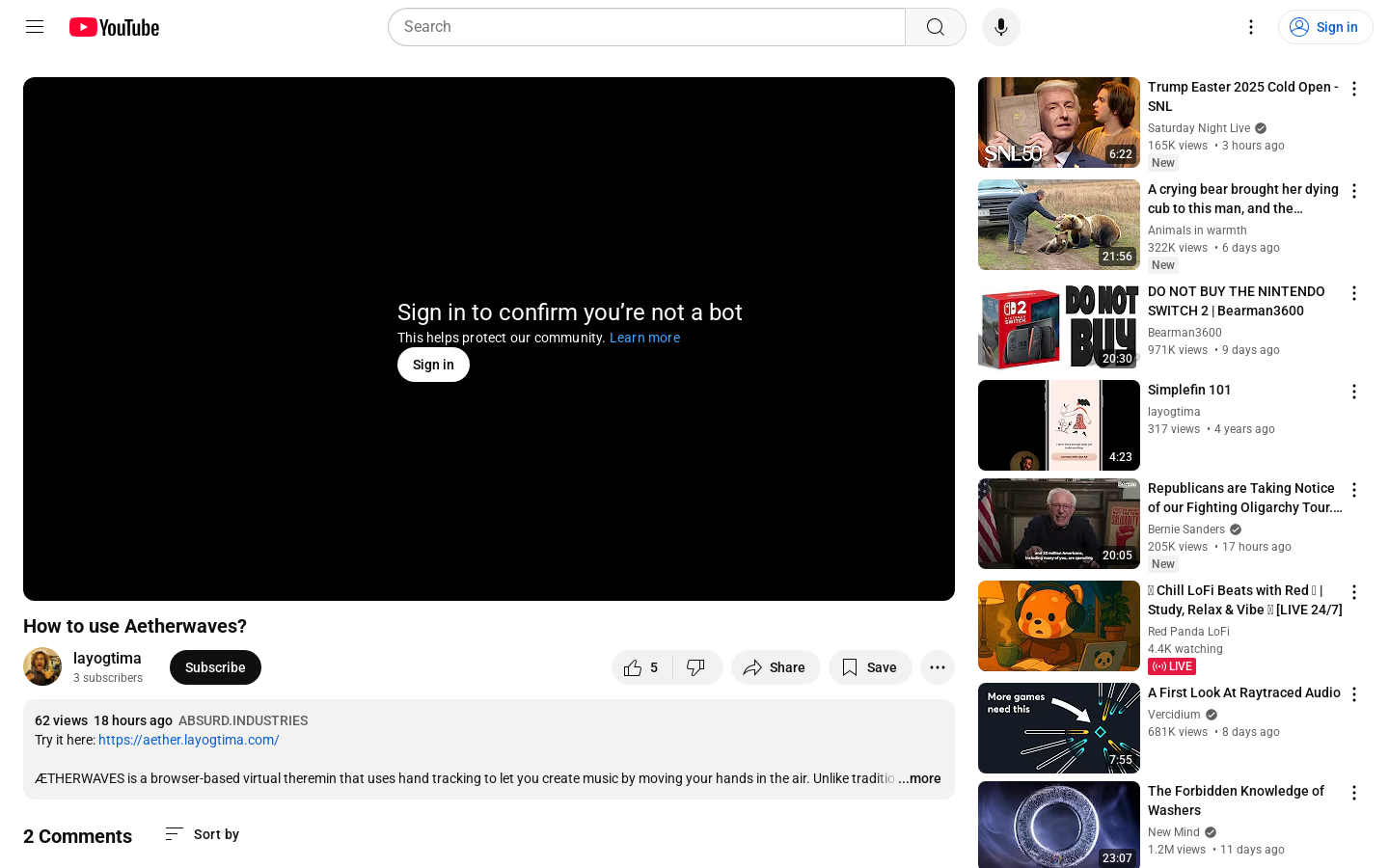Open layogtima channel avatar
Screen dimensions: 1389x868
pos(42,666)
